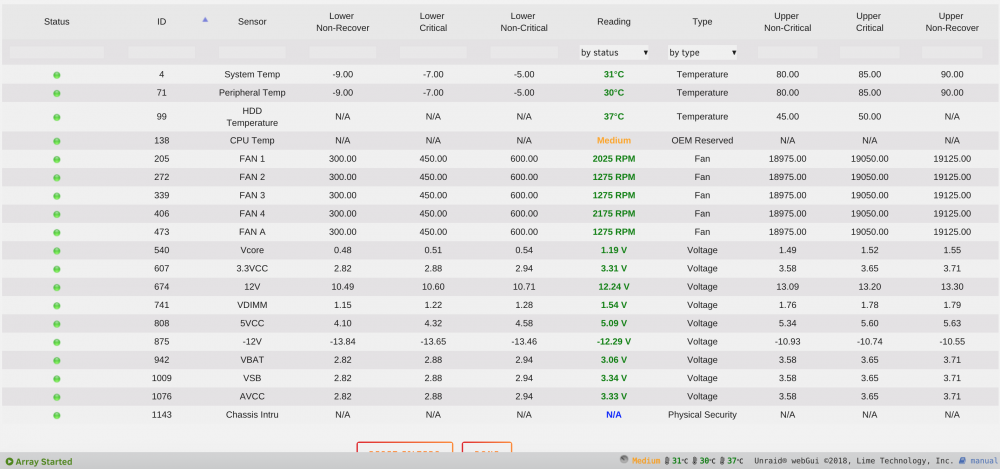
Task: Click green status dot for 3.3VCC
Action: tap(57, 269)
